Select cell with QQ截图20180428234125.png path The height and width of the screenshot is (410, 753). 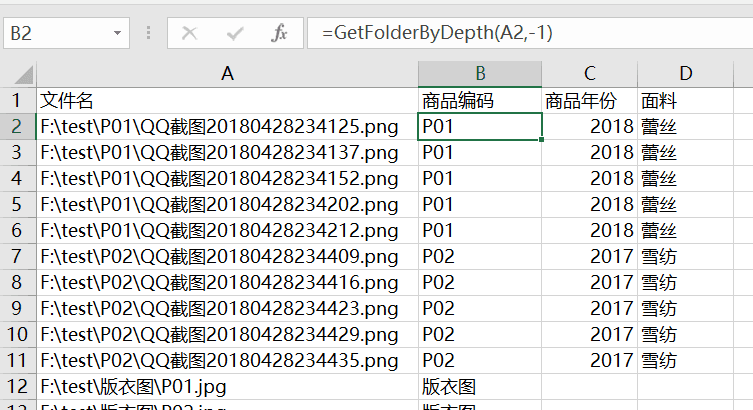coord(227,127)
